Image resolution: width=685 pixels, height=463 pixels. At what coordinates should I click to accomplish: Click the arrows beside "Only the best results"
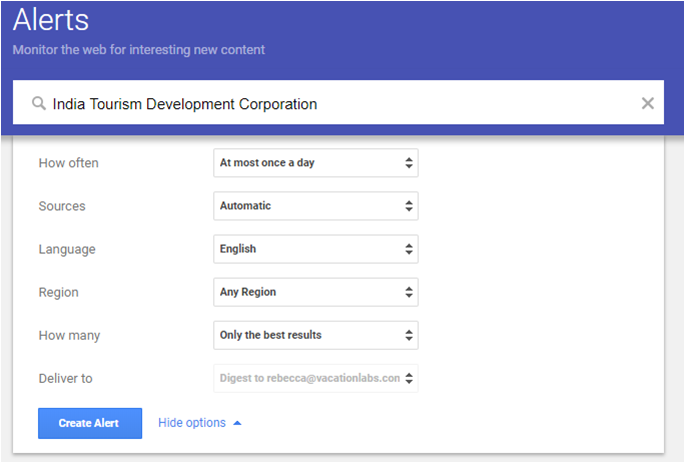pyautogui.click(x=408, y=335)
